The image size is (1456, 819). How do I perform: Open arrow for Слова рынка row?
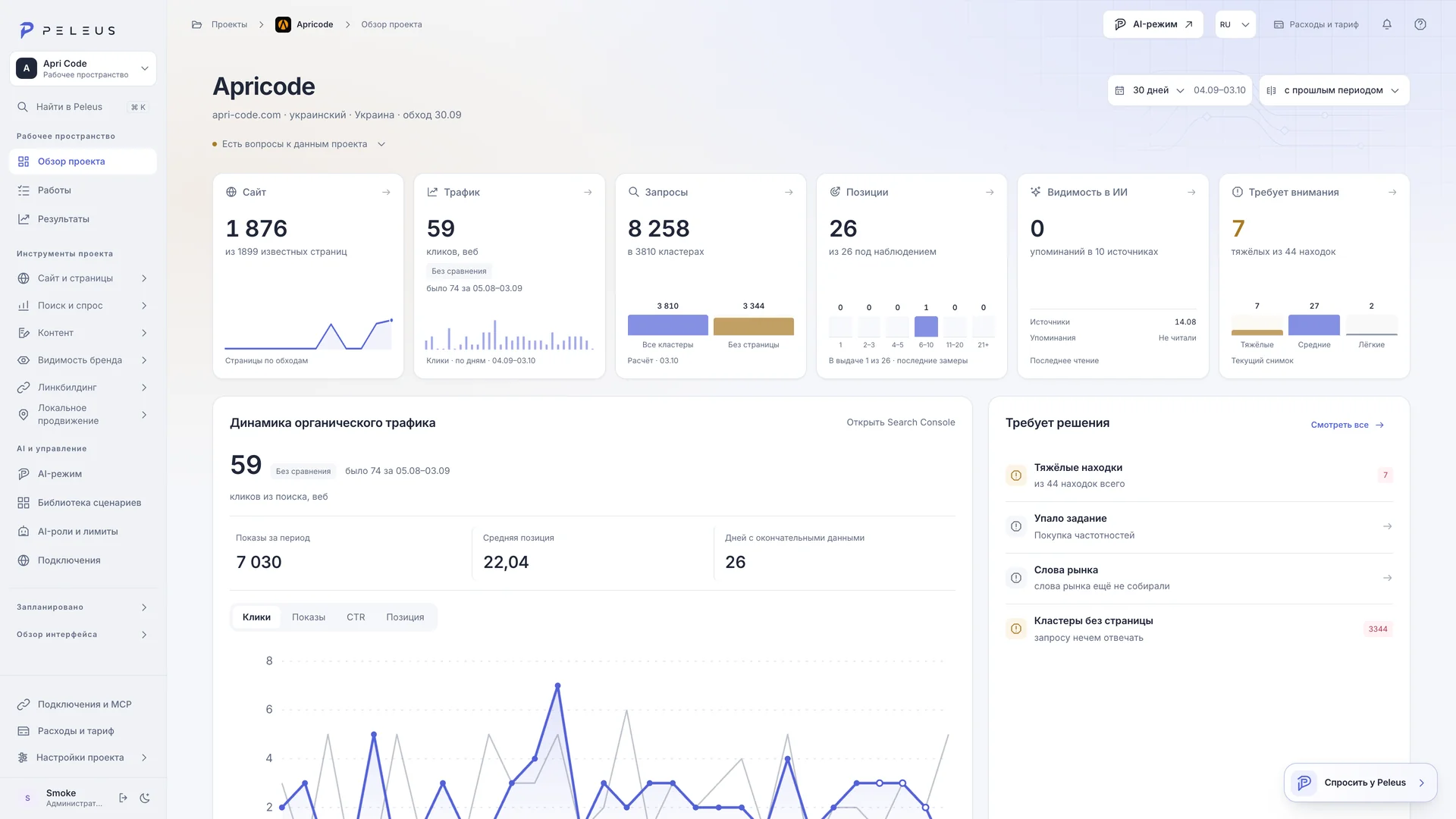[1387, 578]
